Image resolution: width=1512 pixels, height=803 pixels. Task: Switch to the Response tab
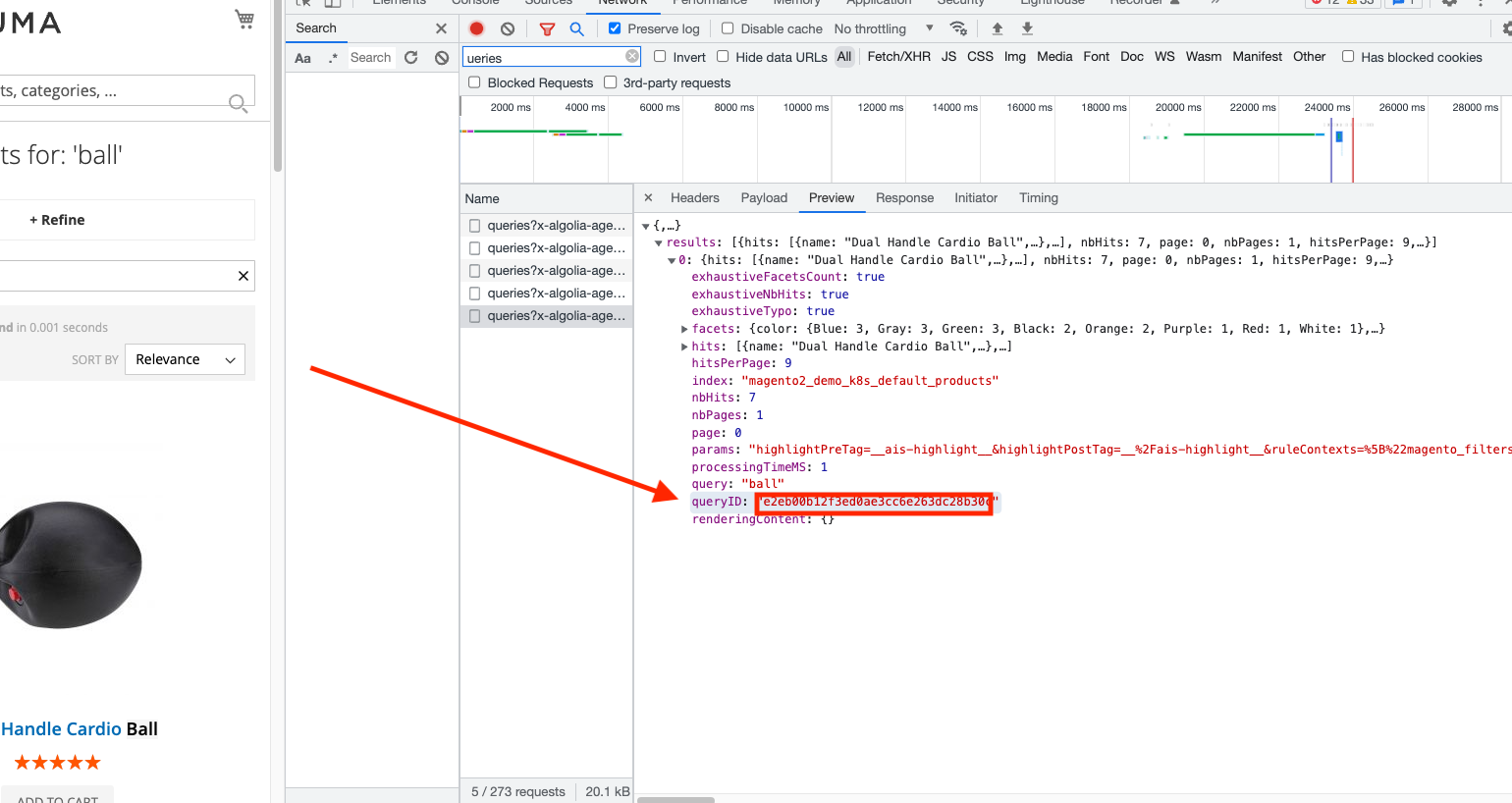(x=904, y=197)
